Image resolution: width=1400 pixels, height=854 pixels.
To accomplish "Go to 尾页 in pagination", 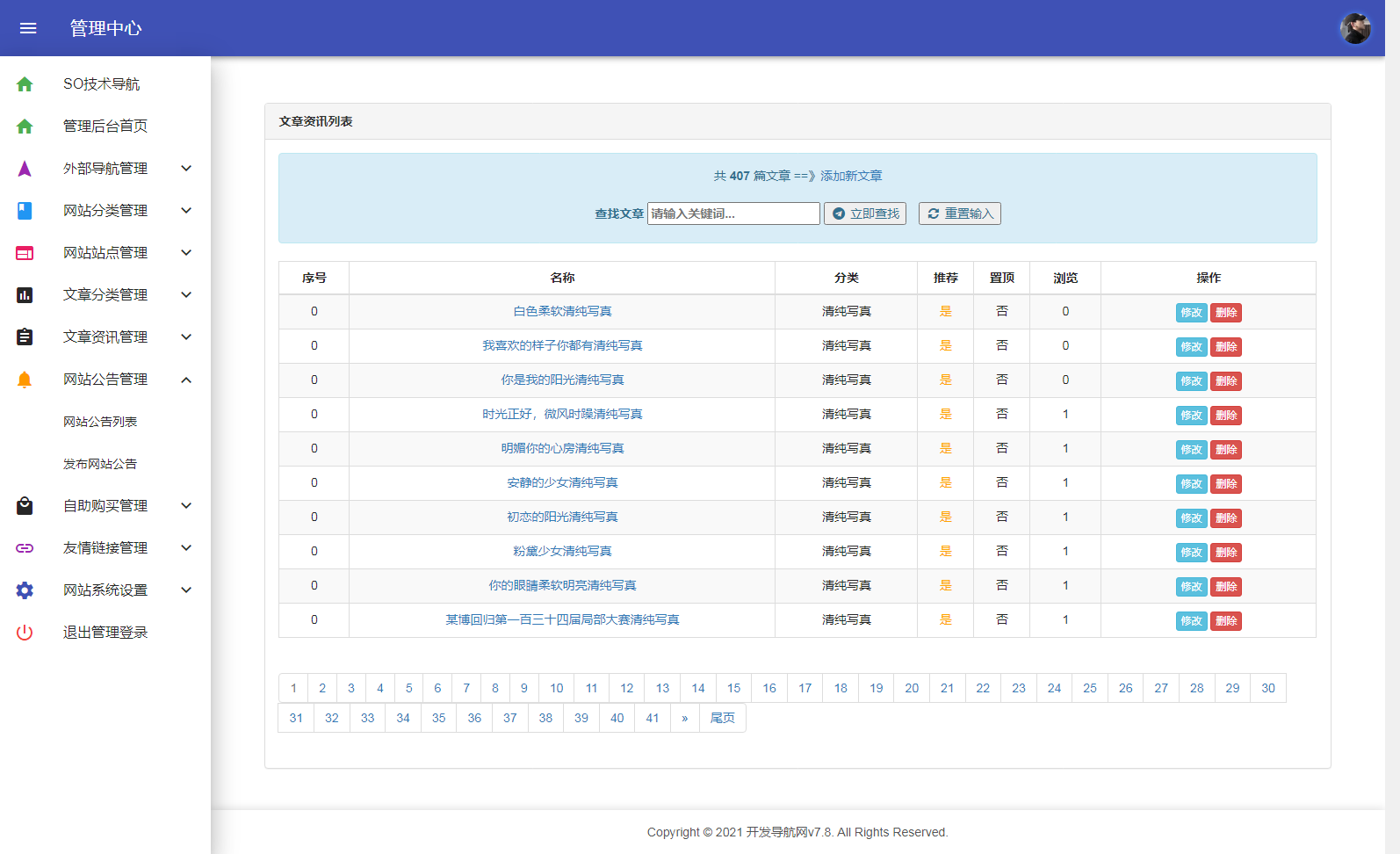I will (722, 718).
